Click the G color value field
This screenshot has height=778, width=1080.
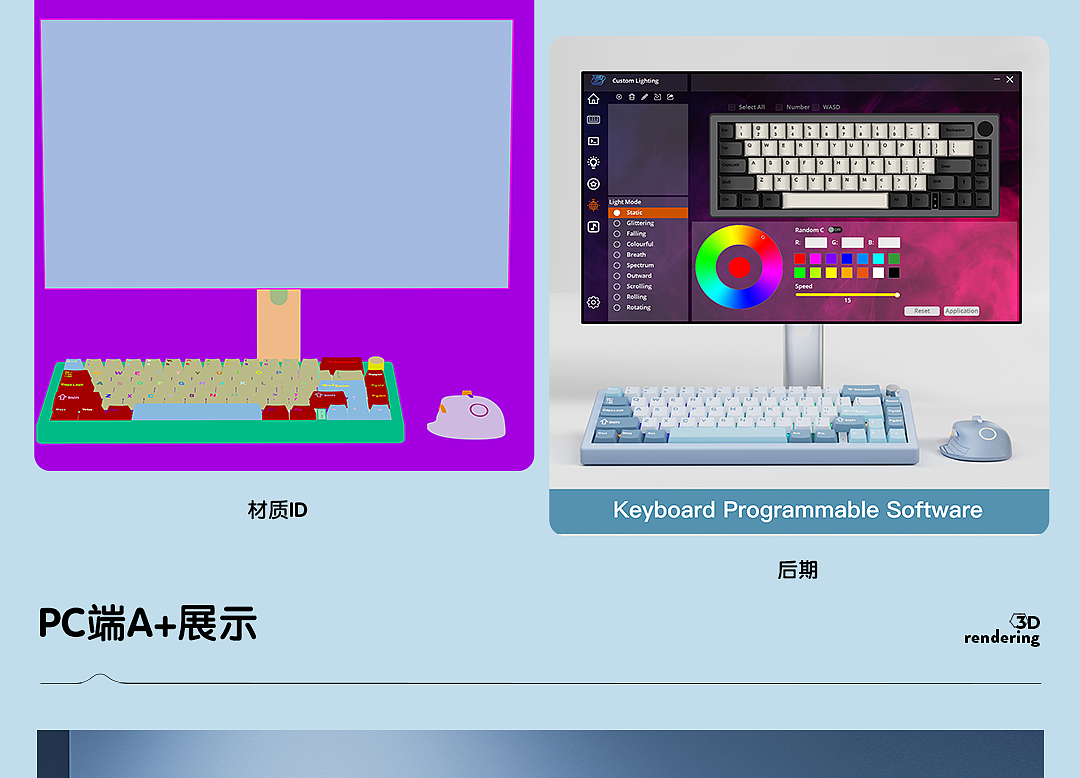click(853, 242)
